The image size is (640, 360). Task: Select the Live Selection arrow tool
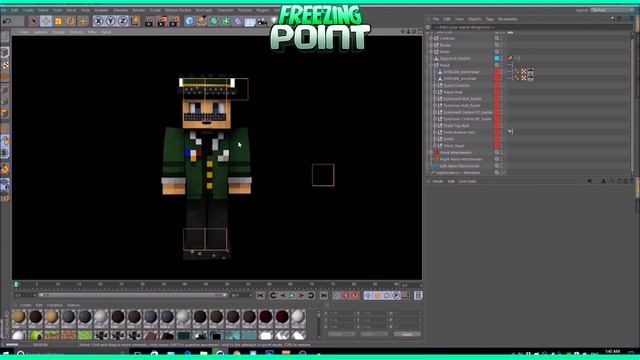point(33,21)
